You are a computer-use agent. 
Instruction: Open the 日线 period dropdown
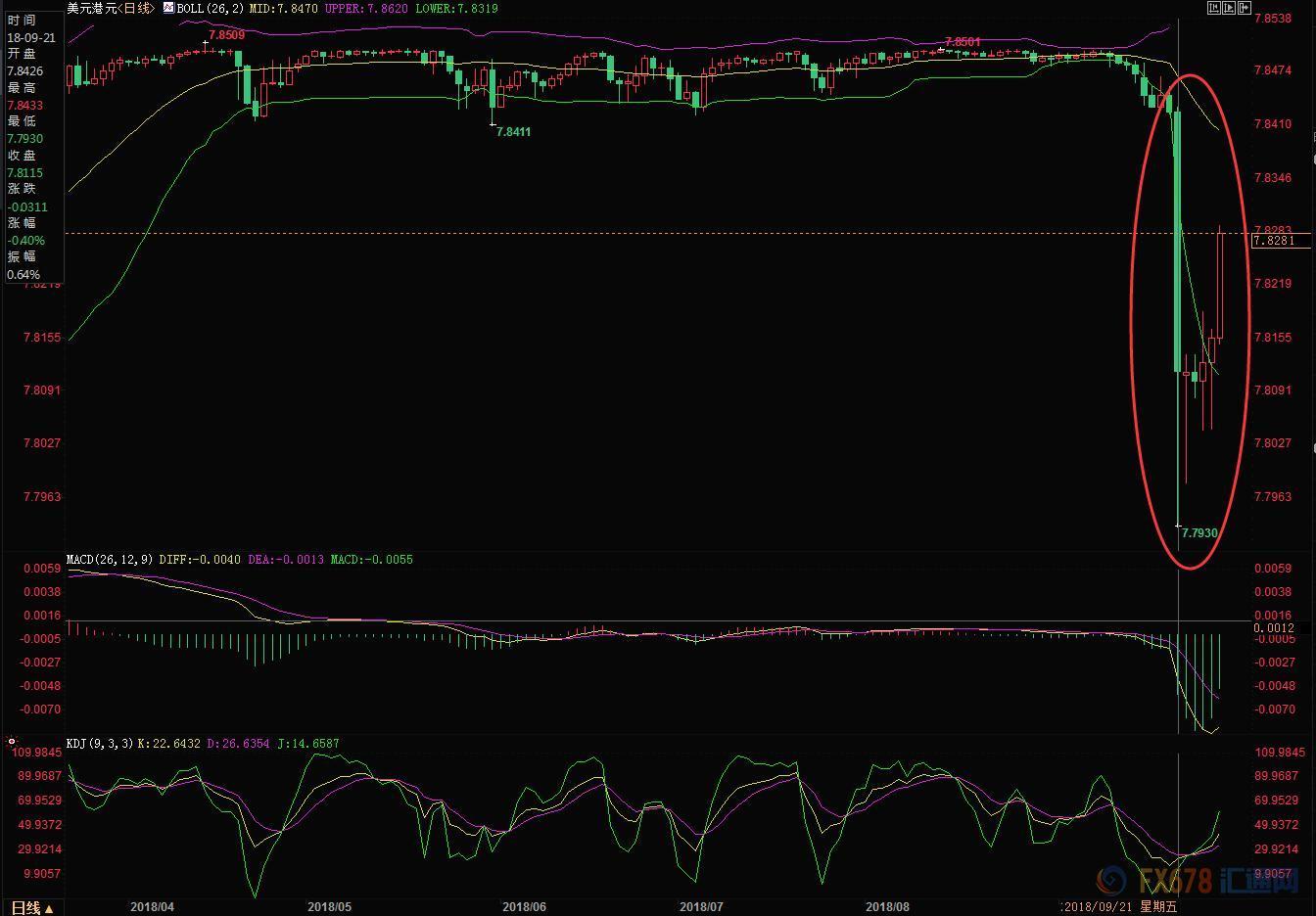pos(32,907)
